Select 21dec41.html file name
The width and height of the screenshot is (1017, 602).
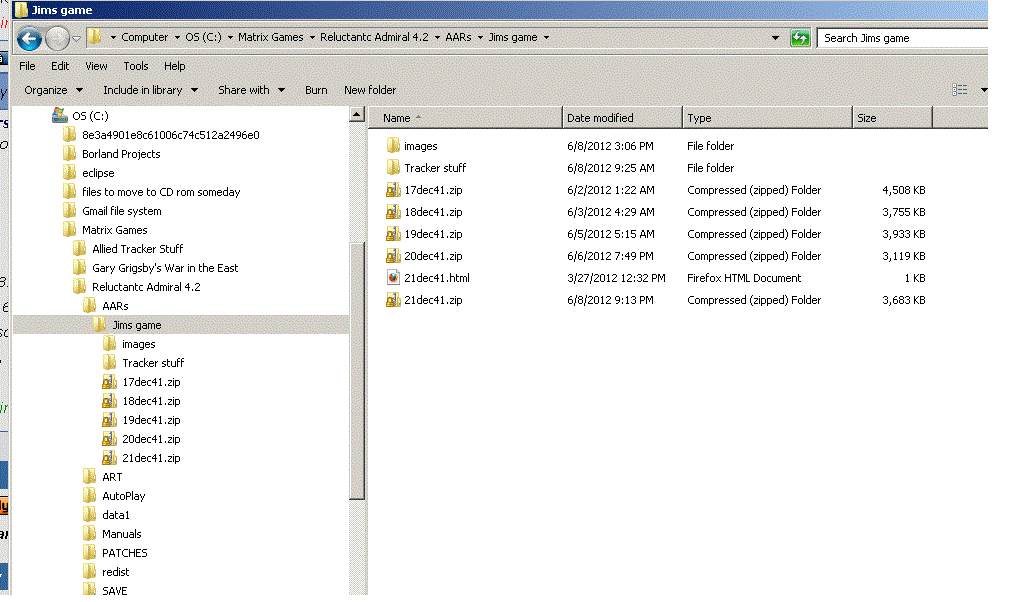point(437,278)
